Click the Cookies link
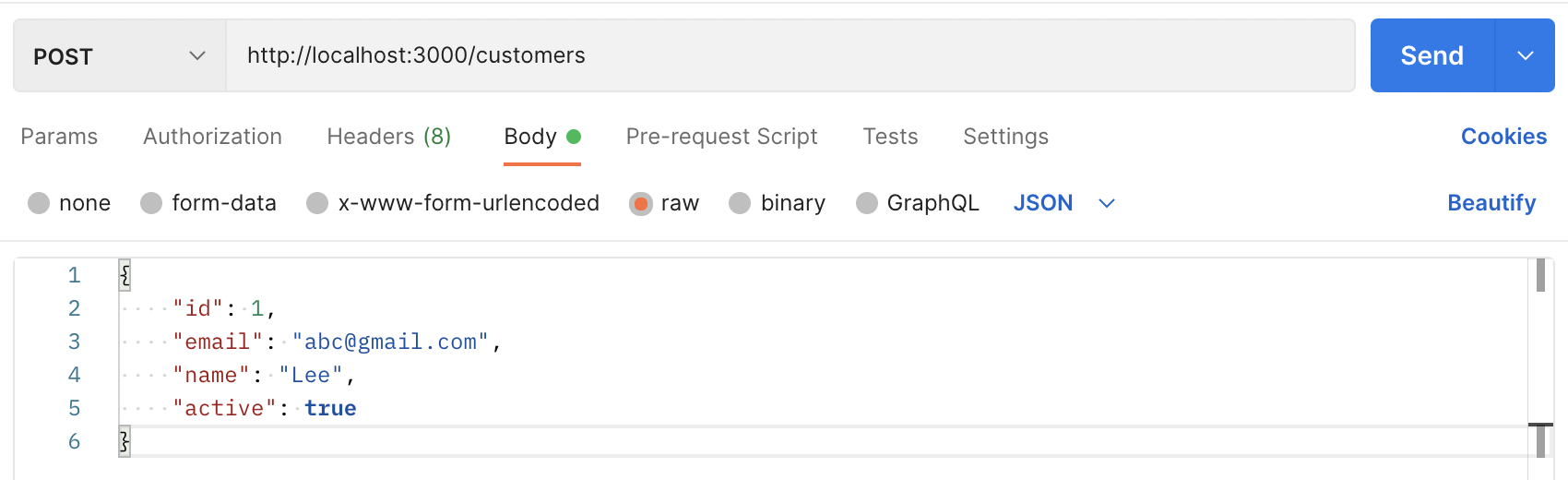Viewport: 1568px width, 480px height. click(x=1503, y=137)
